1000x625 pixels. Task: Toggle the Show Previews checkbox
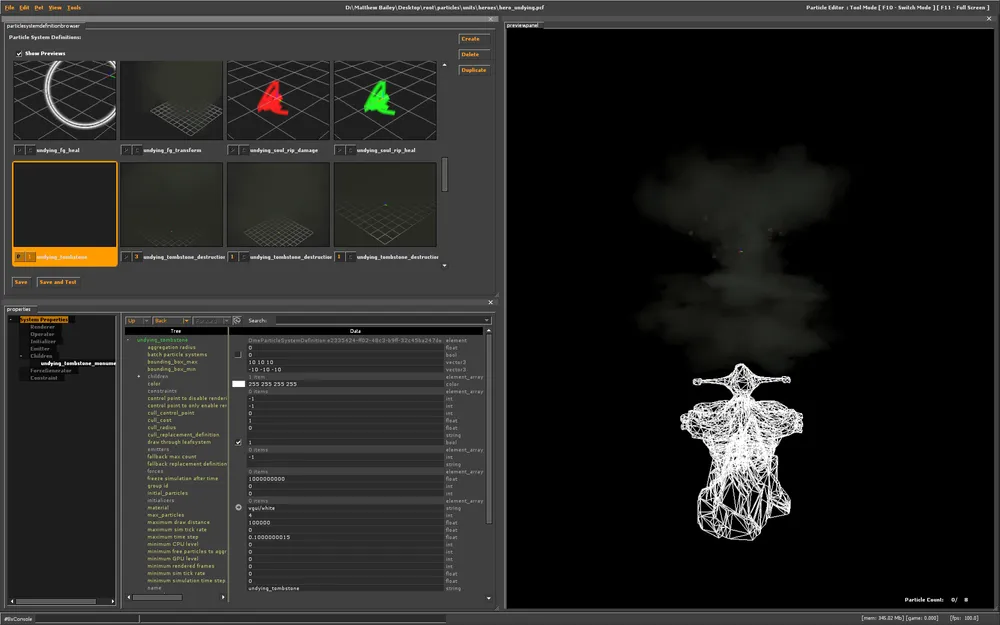click(19, 53)
